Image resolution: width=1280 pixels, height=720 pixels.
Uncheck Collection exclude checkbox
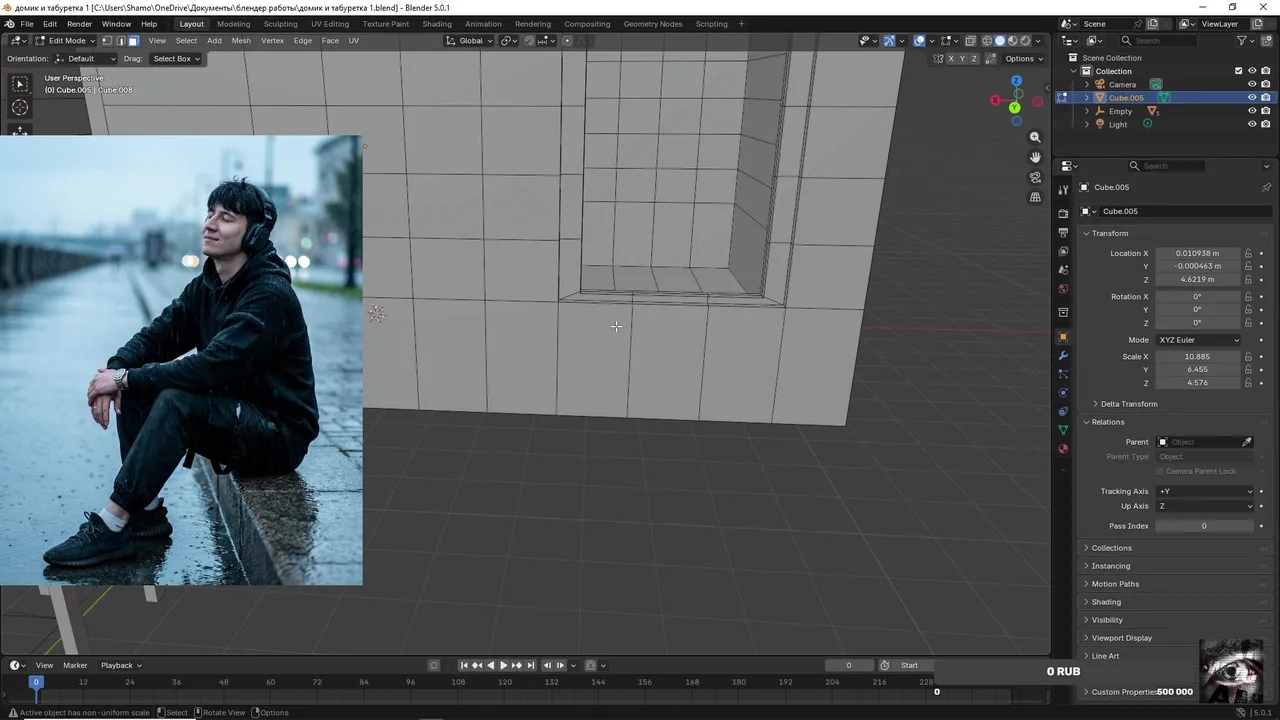[x=1238, y=71]
